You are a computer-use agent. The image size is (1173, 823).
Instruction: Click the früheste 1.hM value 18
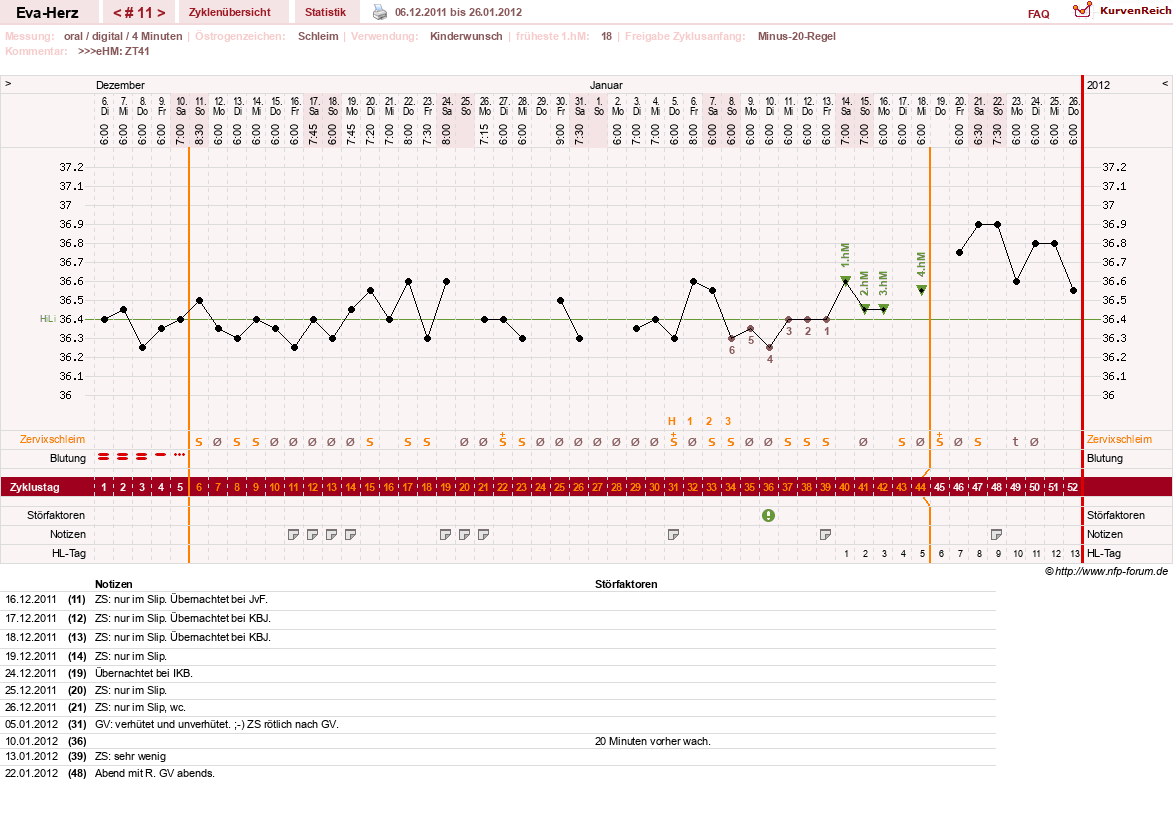(x=606, y=36)
